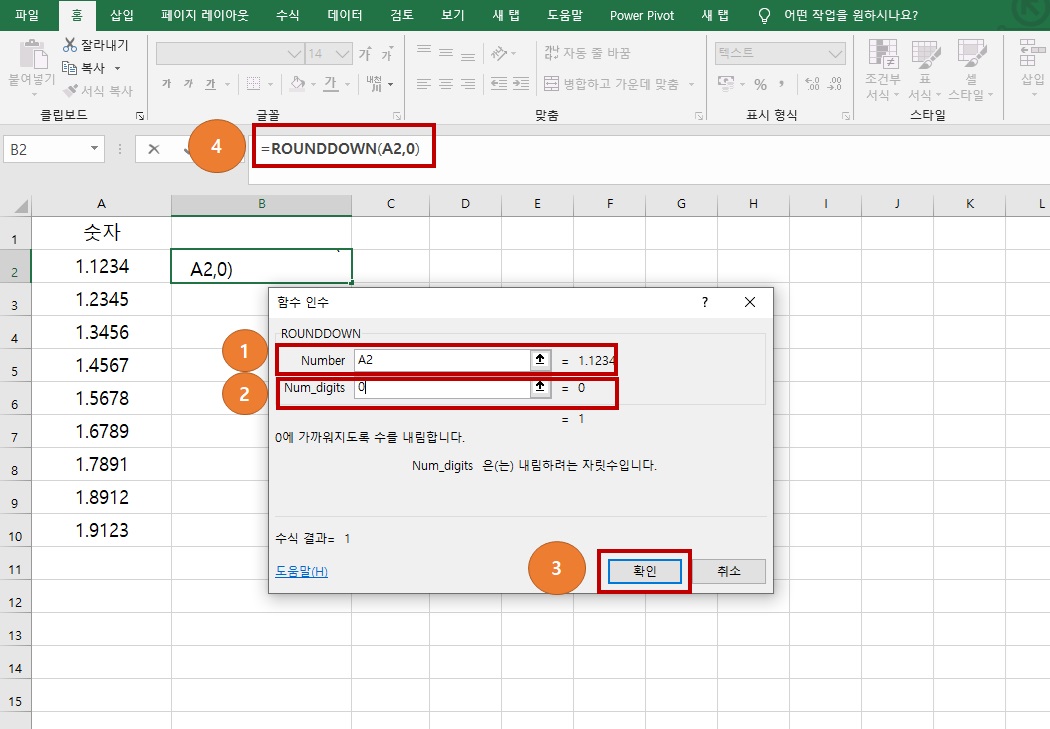
Task: Toggle bold 가 formatting
Action: 166,84
